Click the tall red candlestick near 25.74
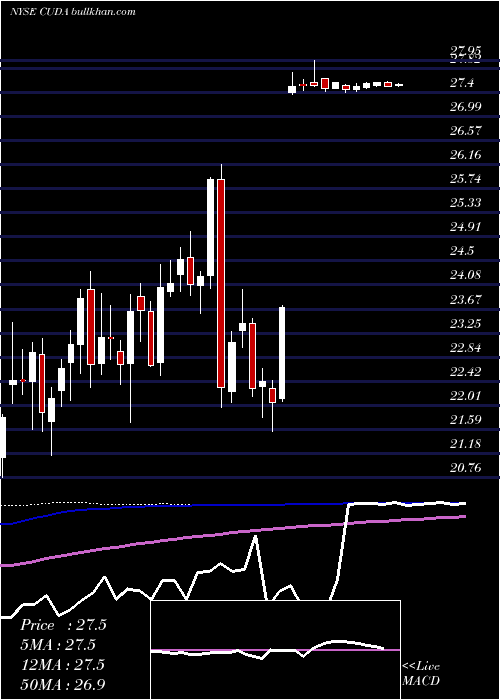Screen dimensions: 500x700 pyautogui.click(x=221, y=283)
